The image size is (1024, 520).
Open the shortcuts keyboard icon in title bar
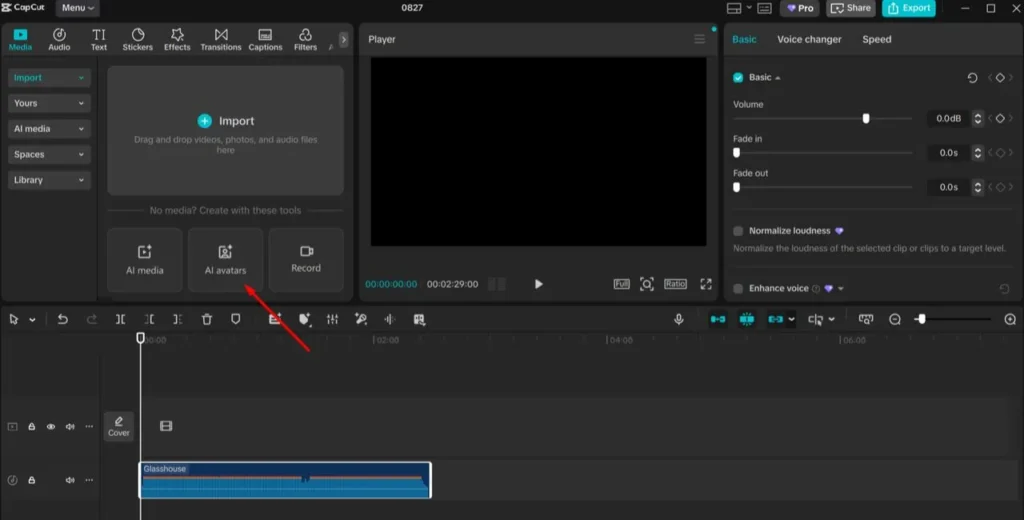click(x=764, y=8)
